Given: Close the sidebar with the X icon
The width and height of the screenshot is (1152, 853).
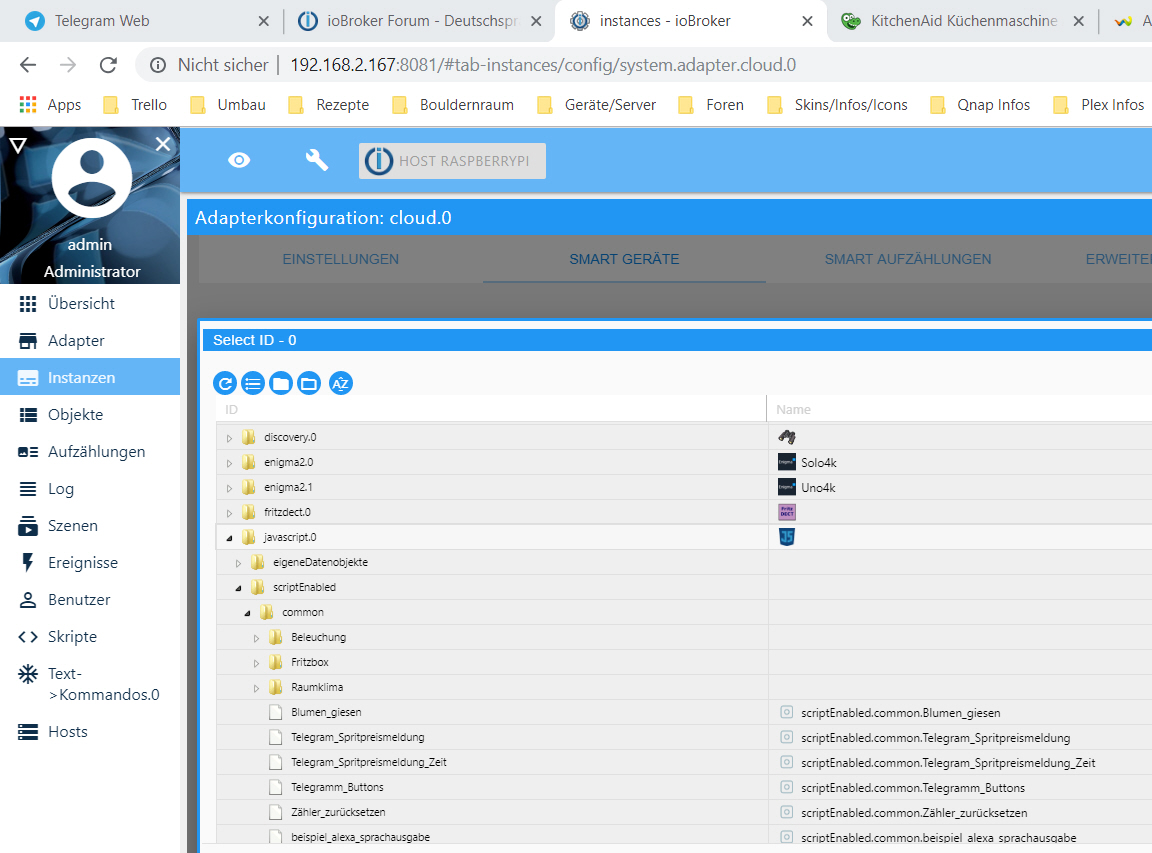Looking at the screenshot, I should (x=163, y=145).
